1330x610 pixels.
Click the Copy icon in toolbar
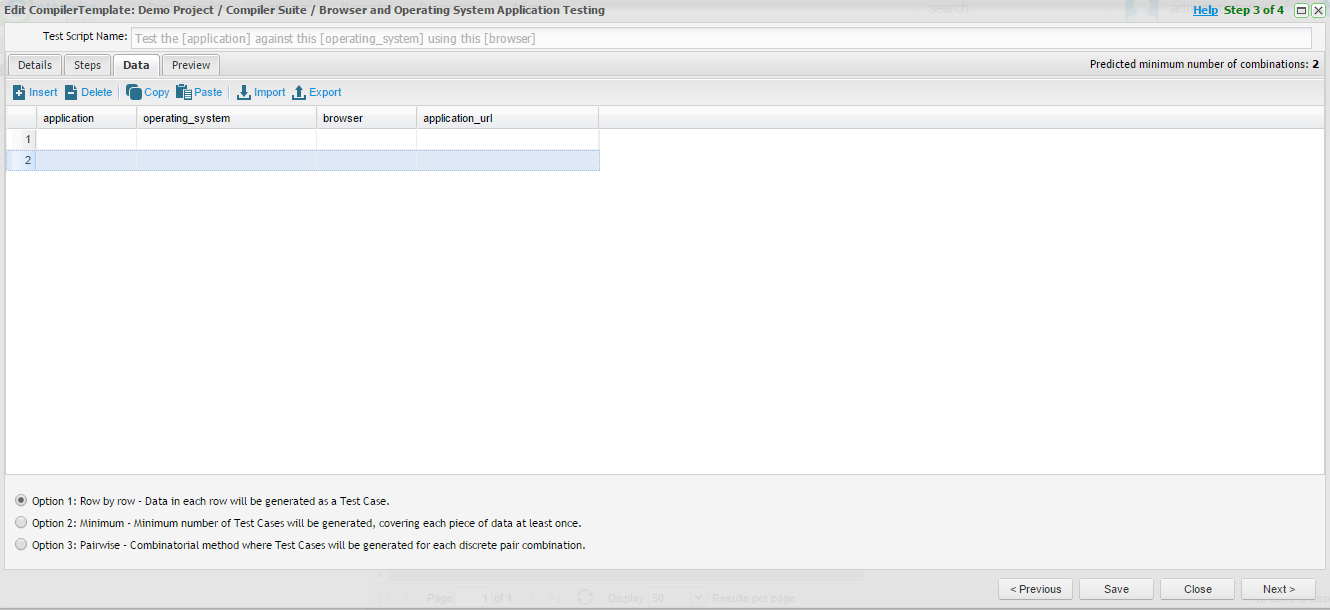[133, 92]
